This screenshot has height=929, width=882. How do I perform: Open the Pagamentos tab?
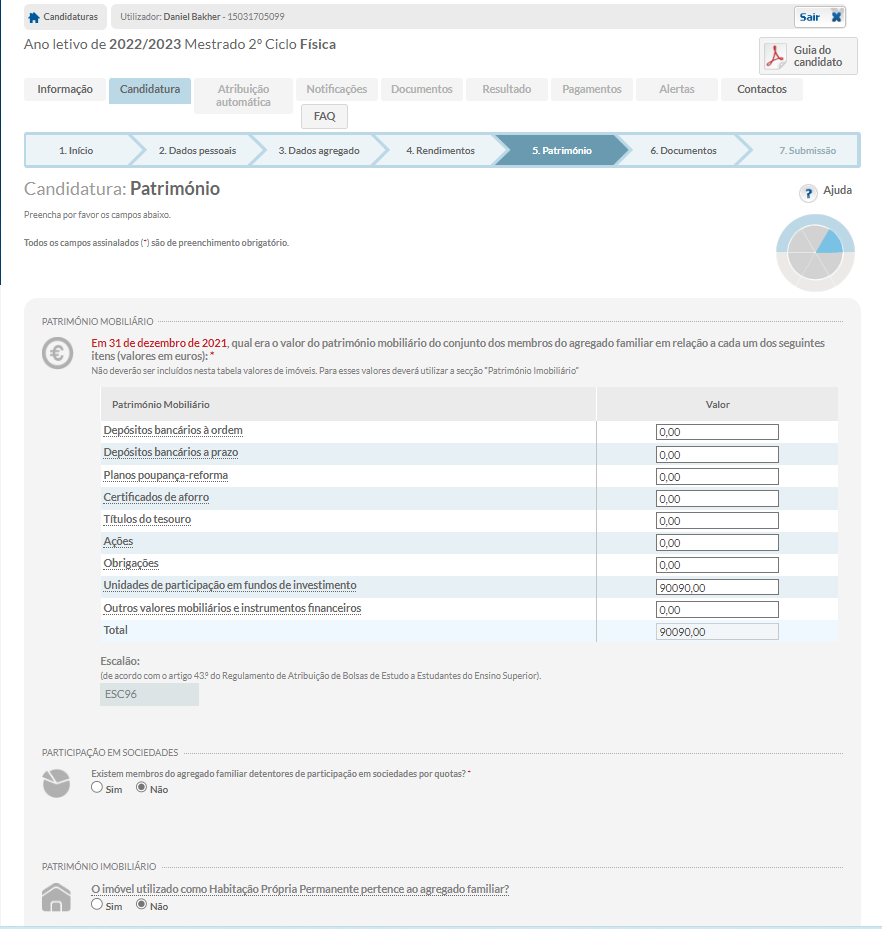(x=592, y=89)
